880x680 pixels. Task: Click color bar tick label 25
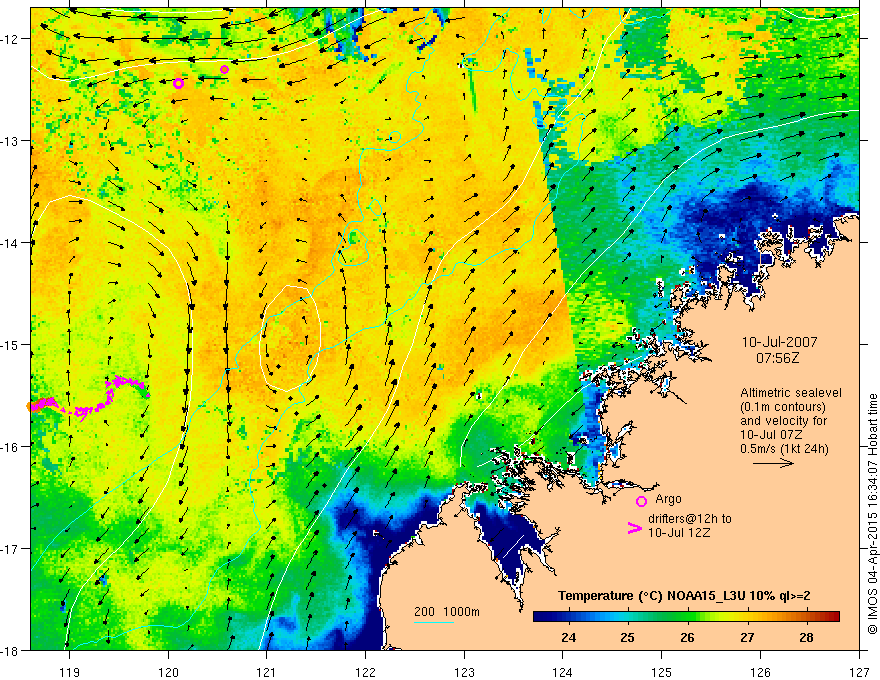pyautogui.click(x=627, y=637)
